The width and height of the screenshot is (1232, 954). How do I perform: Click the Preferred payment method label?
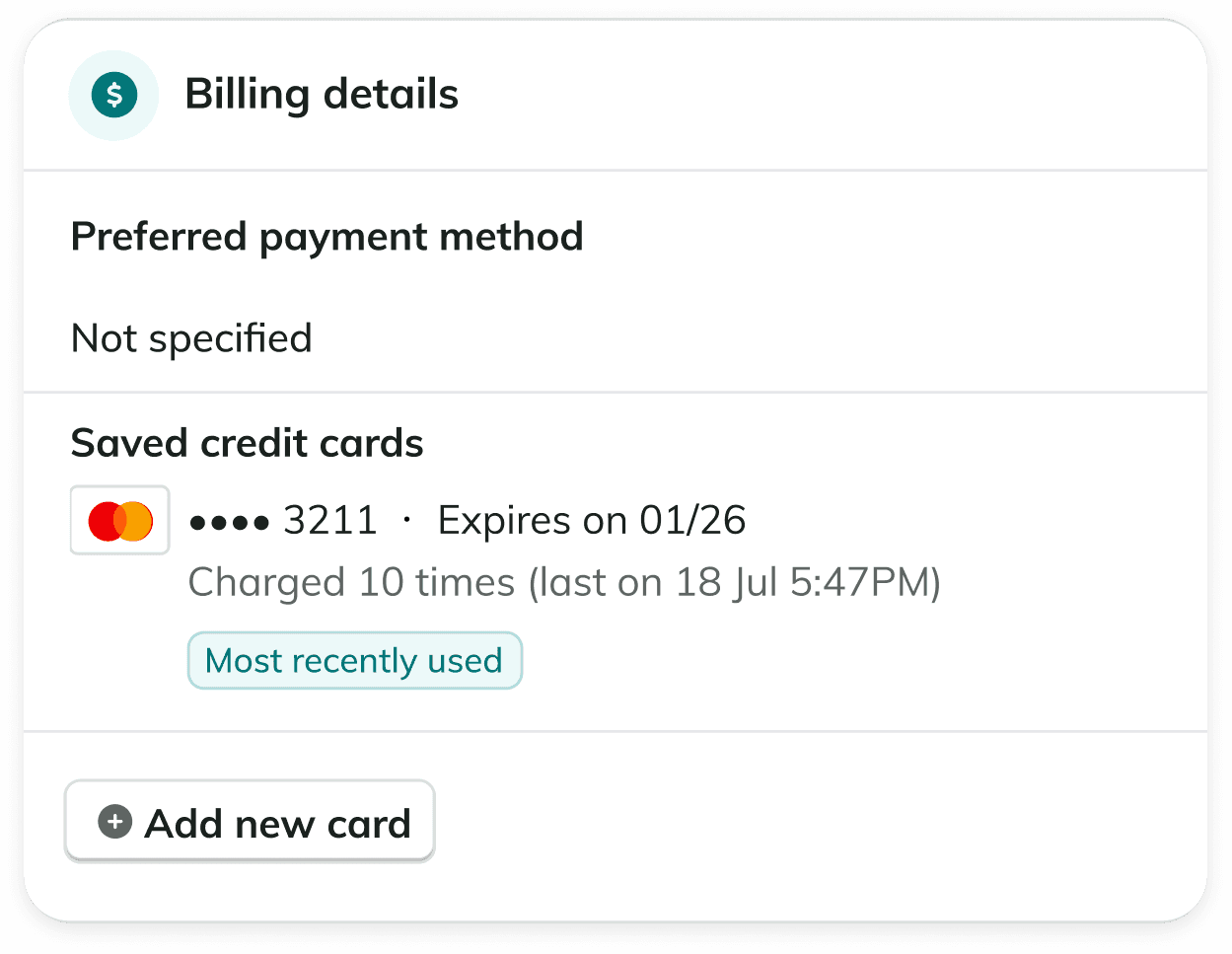click(x=327, y=237)
